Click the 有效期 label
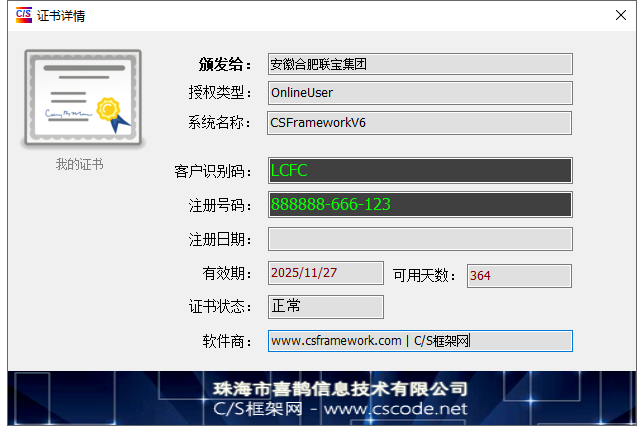Viewport: 644px width, 433px height. [x=227, y=273]
